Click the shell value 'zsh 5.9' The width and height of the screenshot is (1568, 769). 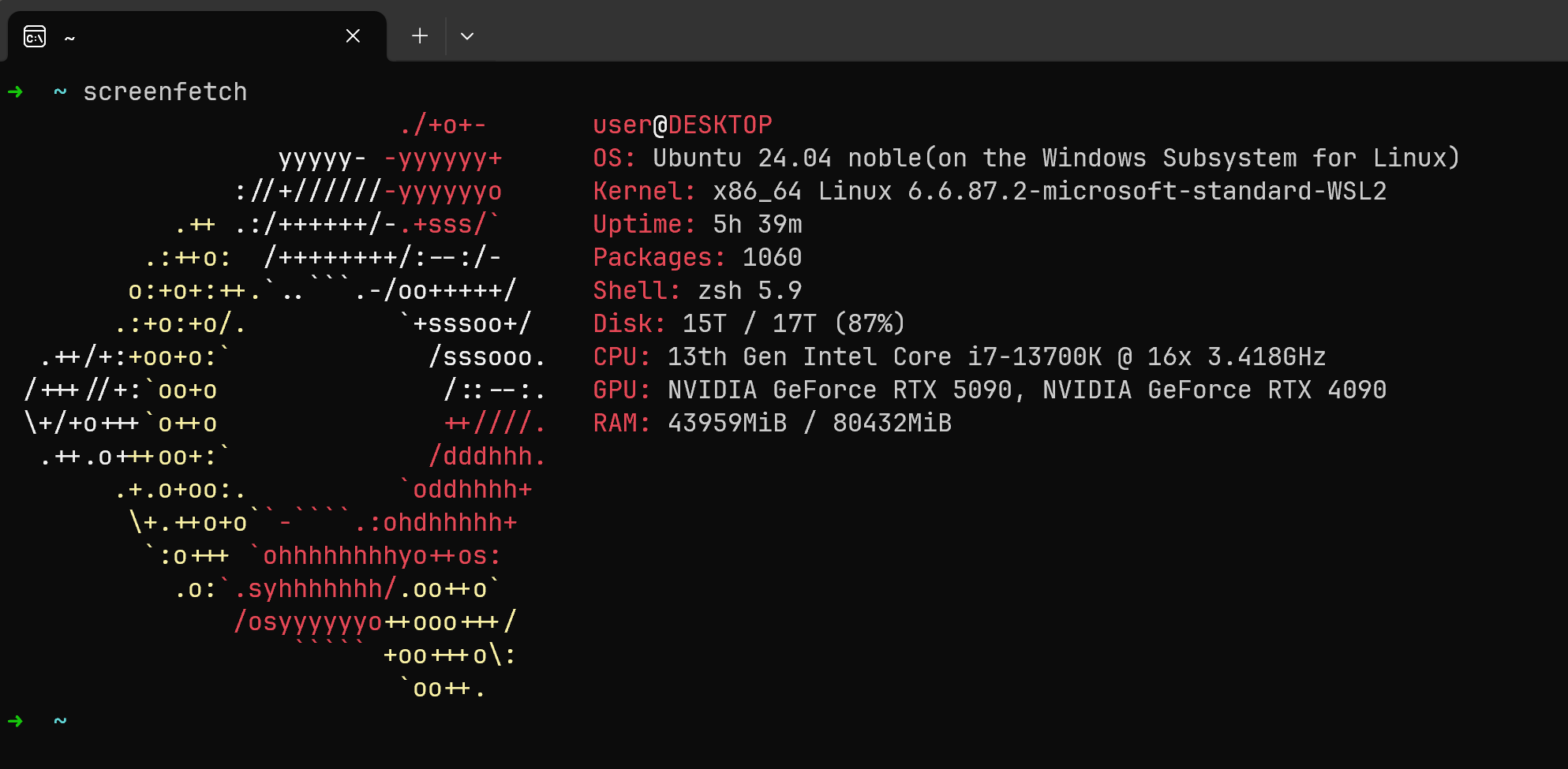pos(750,291)
